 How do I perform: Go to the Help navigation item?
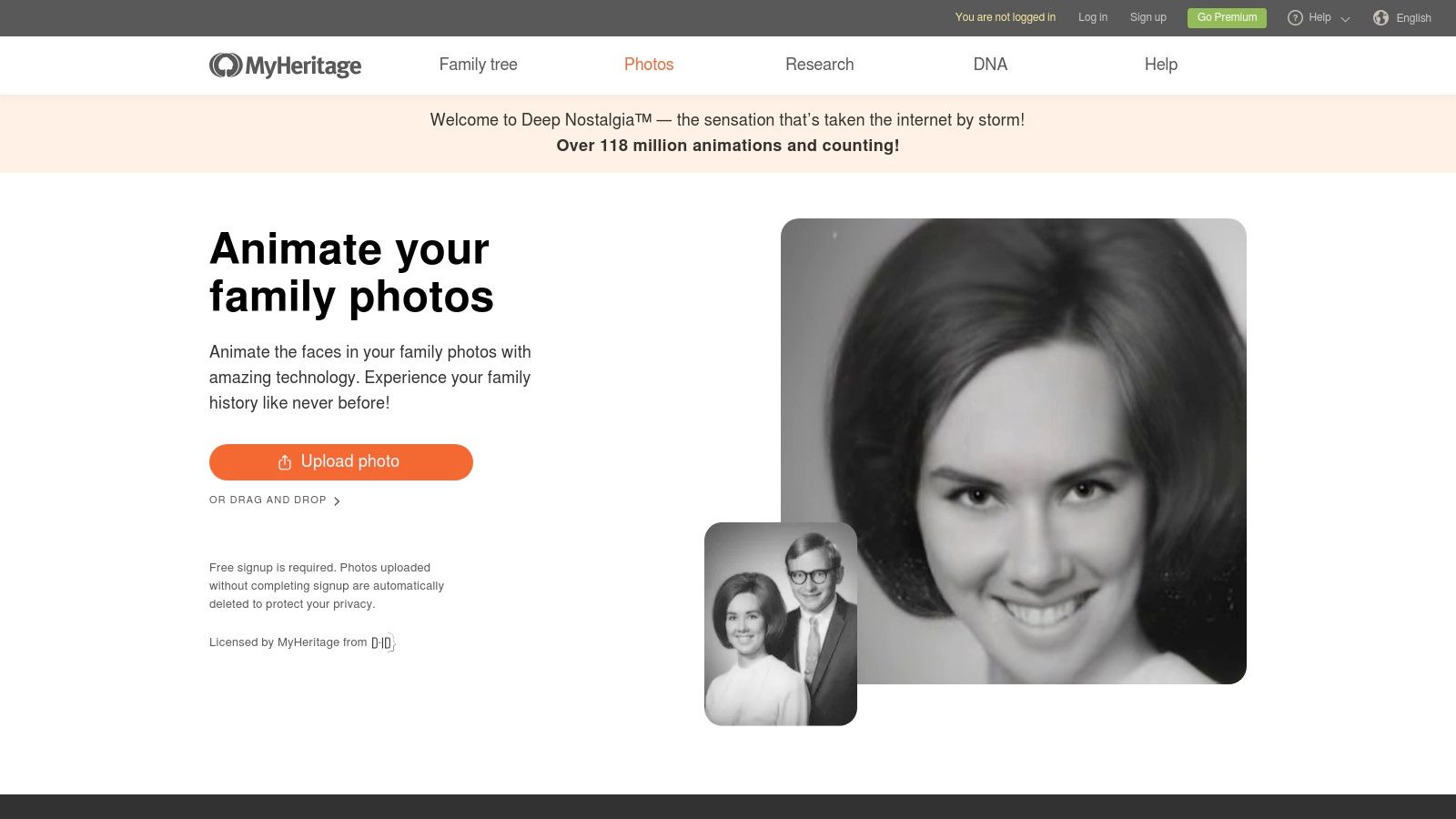[x=1160, y=65]
